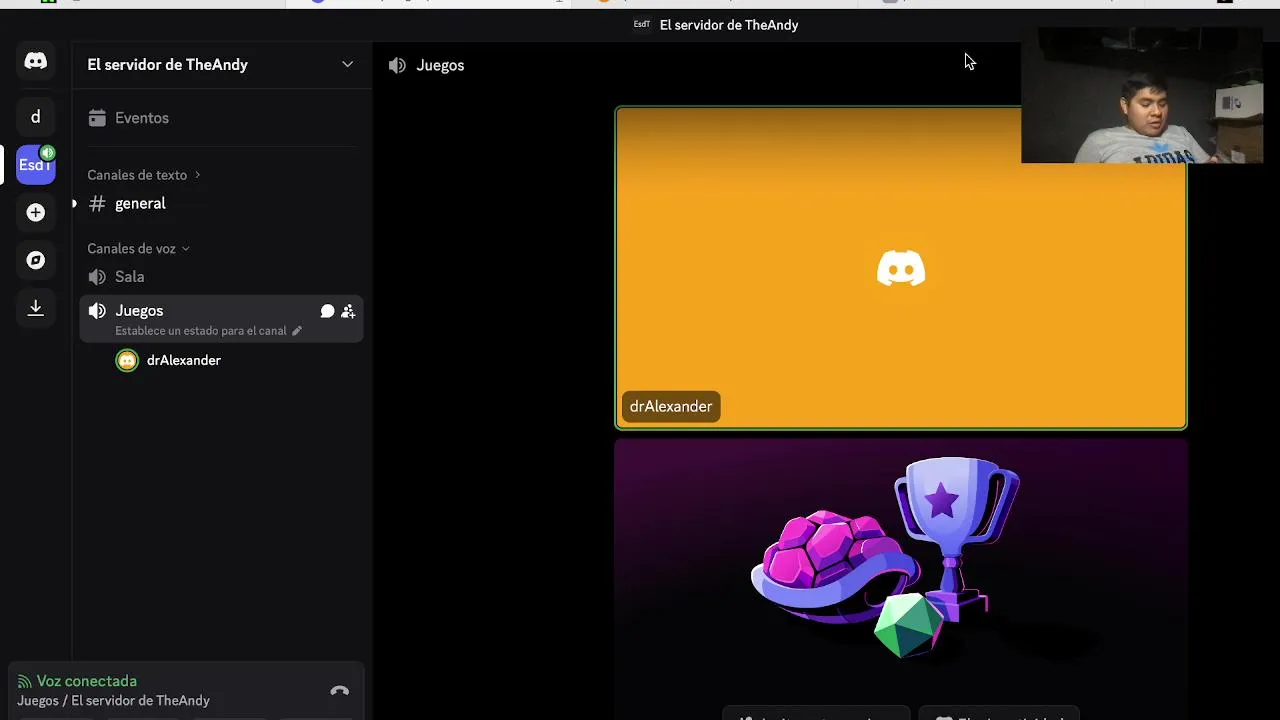Screen dimensions: 1280x720
Task: Click the drAlexander avatar in sidebar
Action: click(127, 360)
